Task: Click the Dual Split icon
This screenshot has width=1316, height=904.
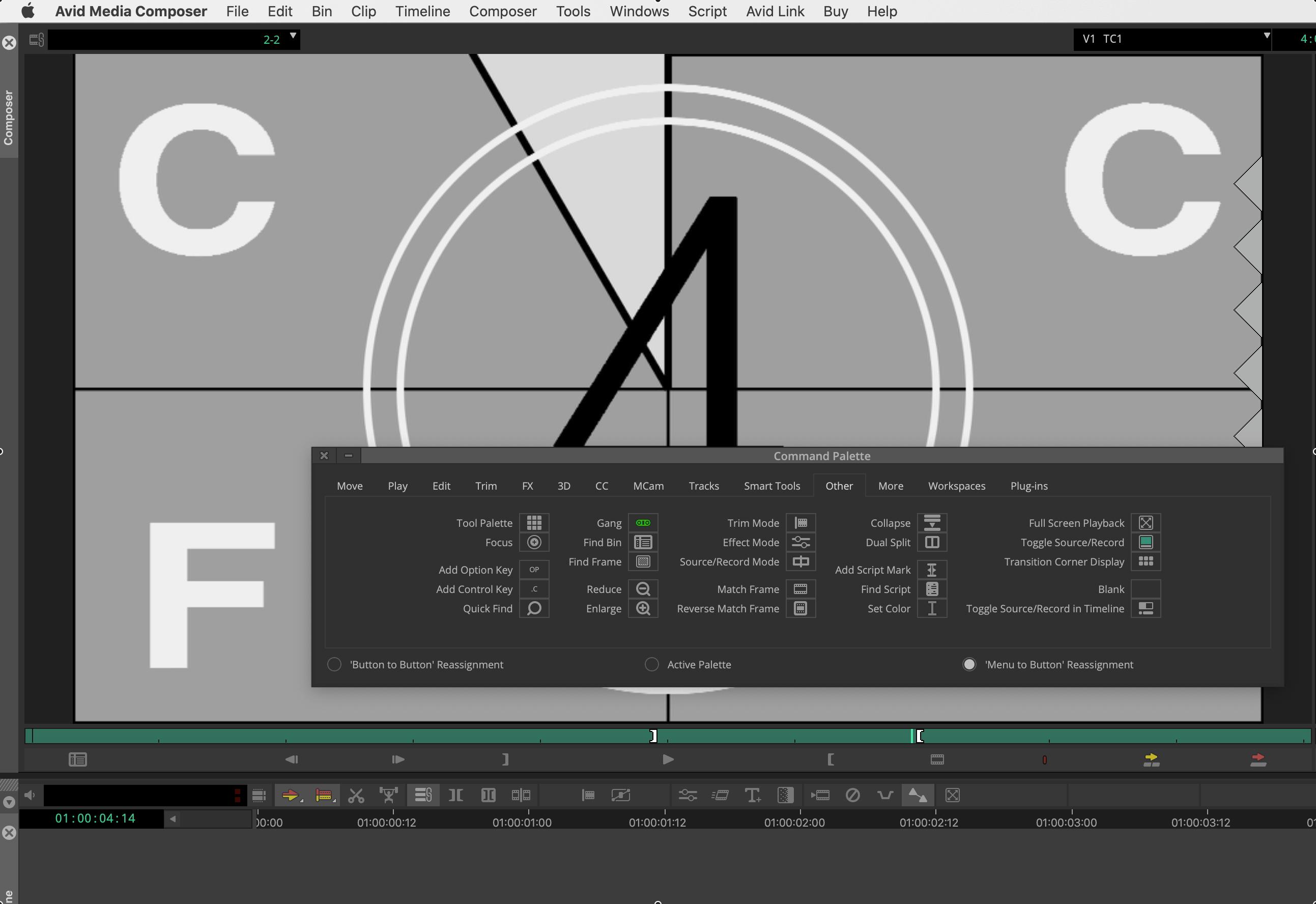Action: pos(931,542)
